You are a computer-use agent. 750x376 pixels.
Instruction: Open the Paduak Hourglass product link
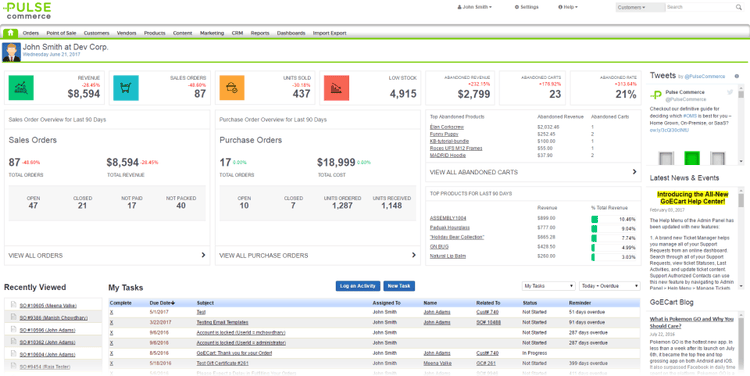coord(450,228)
